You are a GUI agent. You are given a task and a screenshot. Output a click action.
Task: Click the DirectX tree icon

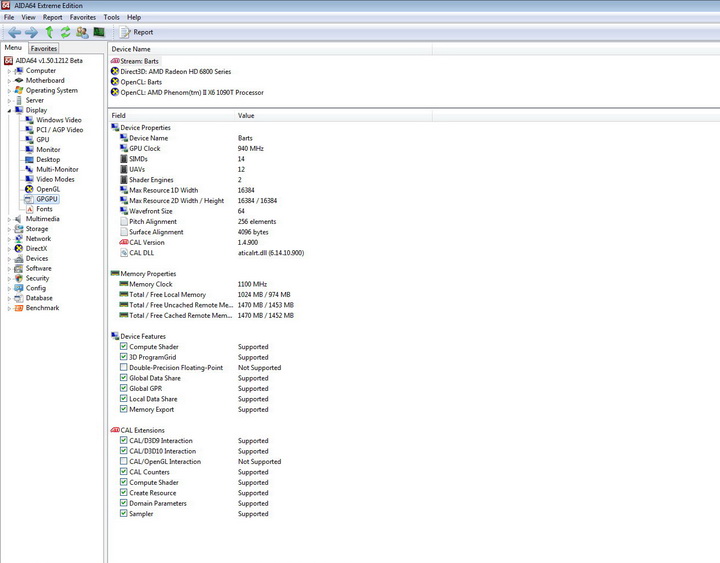(x=18, y=248)
